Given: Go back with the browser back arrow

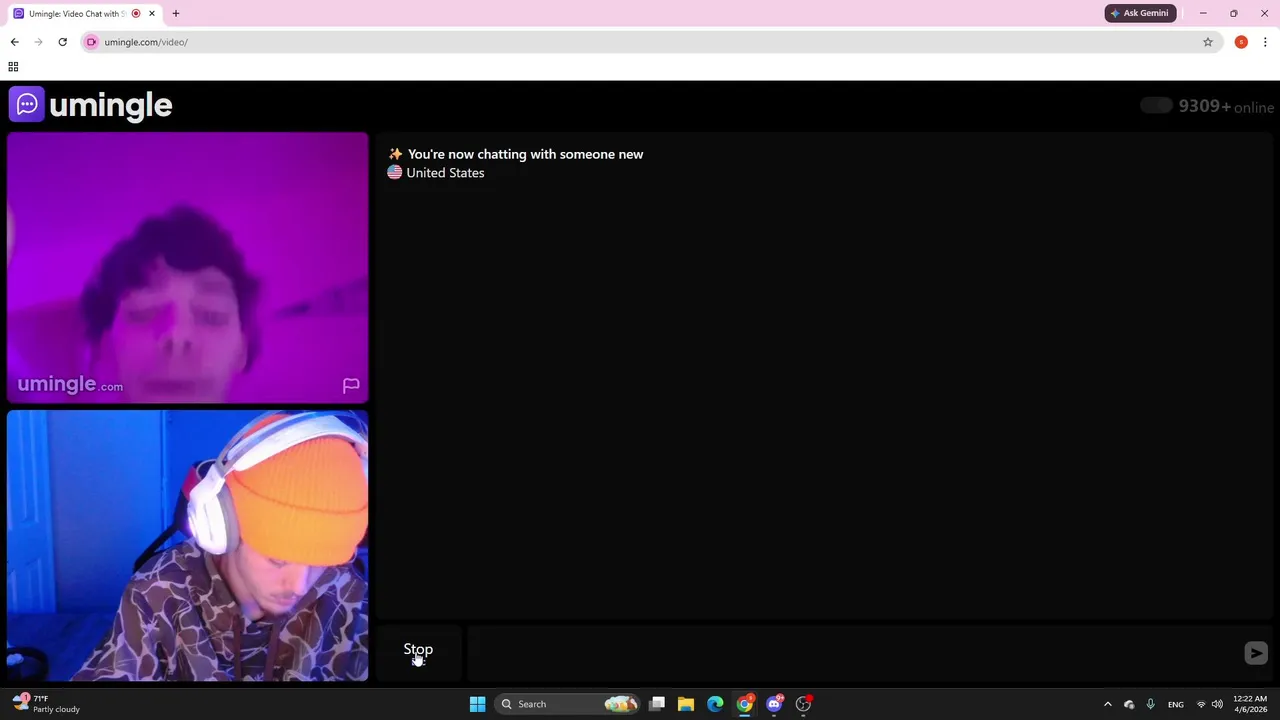Looking at the screenshot, I should [x=14, y=42].
